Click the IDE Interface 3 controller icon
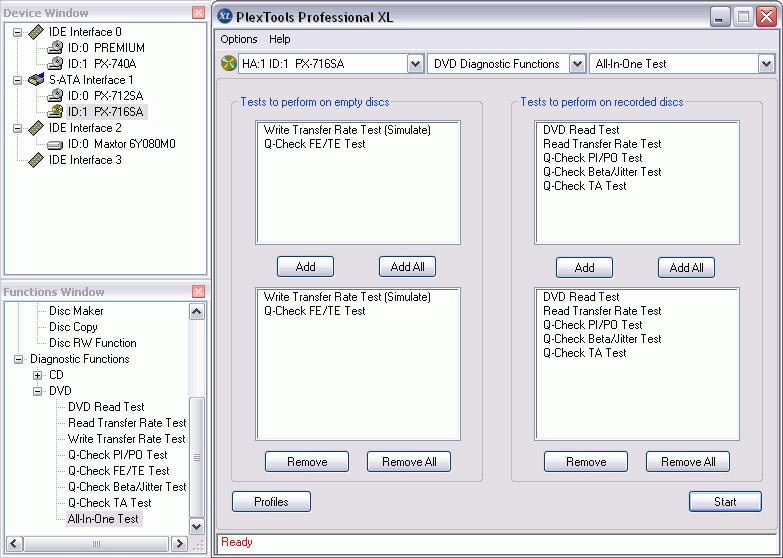 point(36,160)
